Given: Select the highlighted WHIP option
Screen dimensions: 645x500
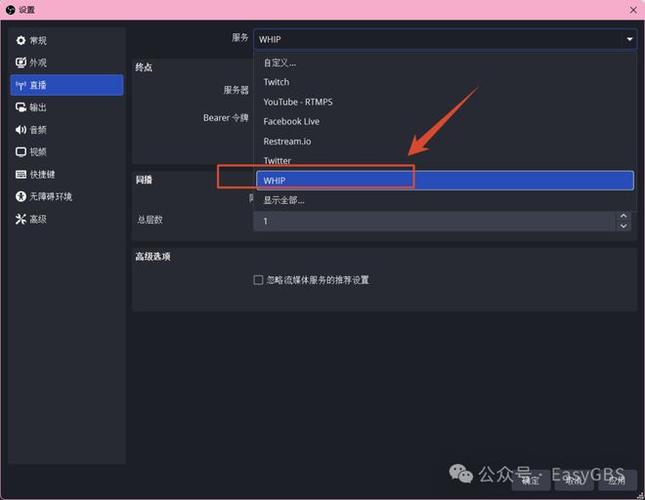Looking at the screenshot, I should [445, 181].
